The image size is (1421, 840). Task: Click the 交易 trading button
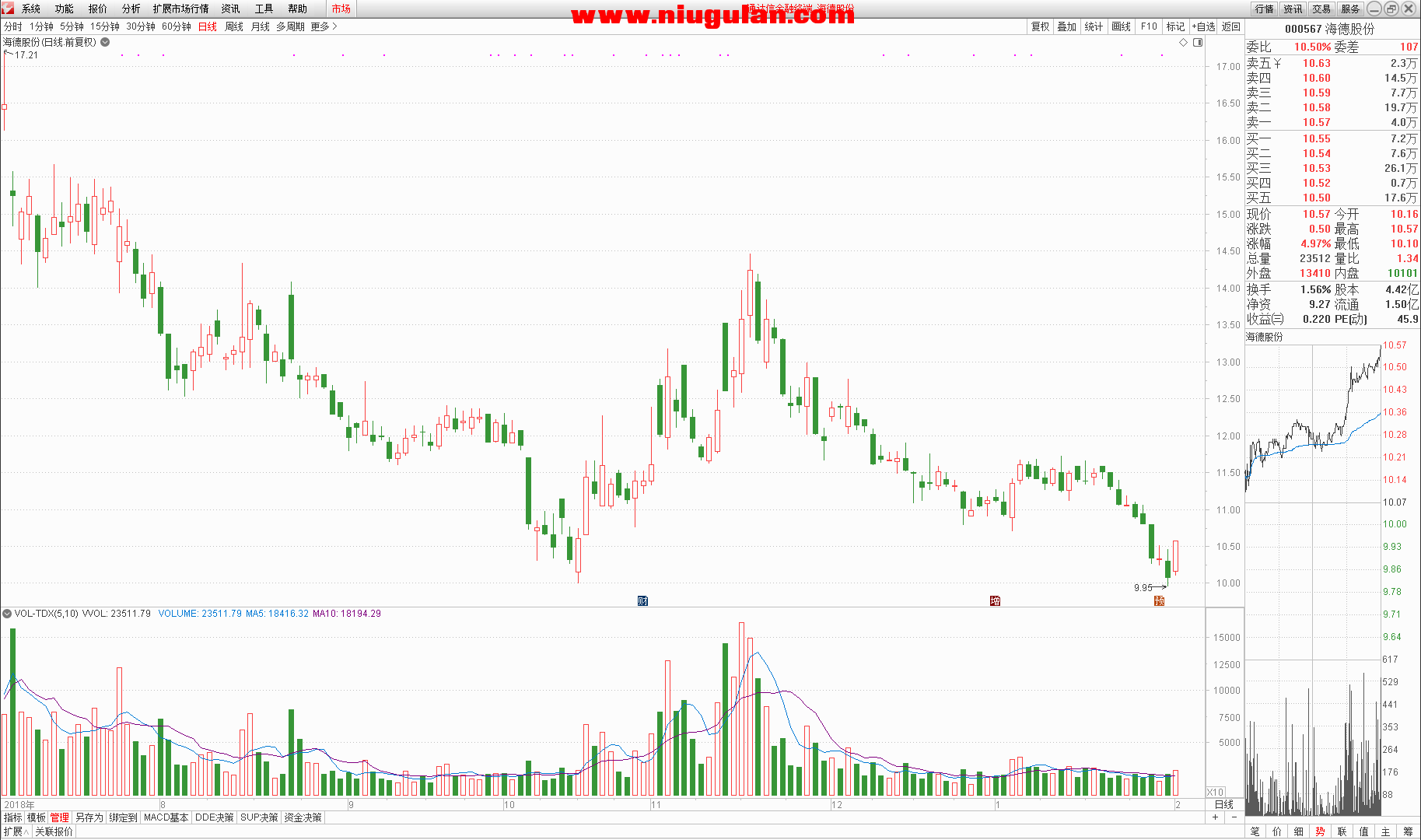click(1322, 9)
